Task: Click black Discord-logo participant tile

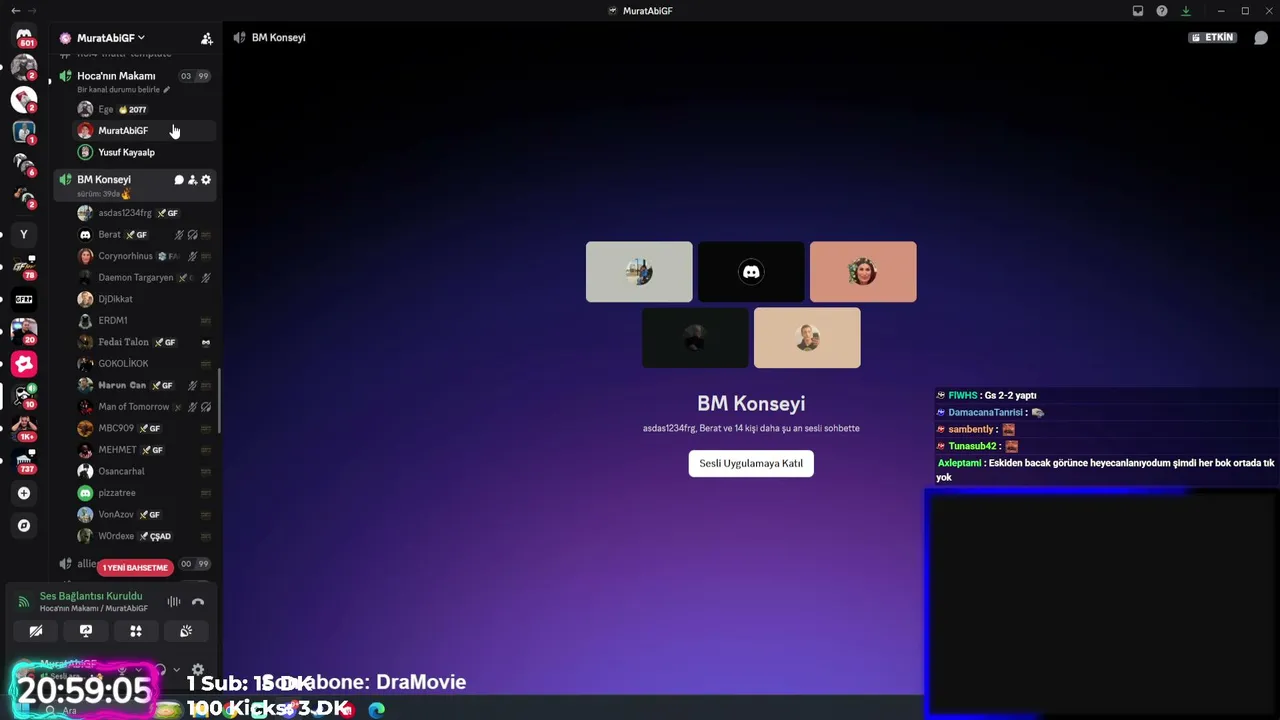Action: click(751, 272)
